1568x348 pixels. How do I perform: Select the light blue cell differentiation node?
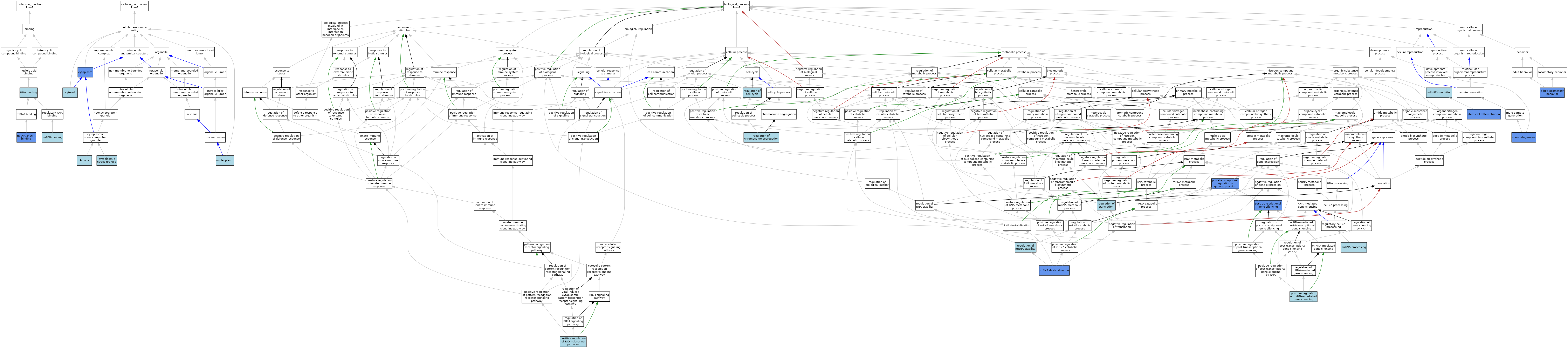1439,93
